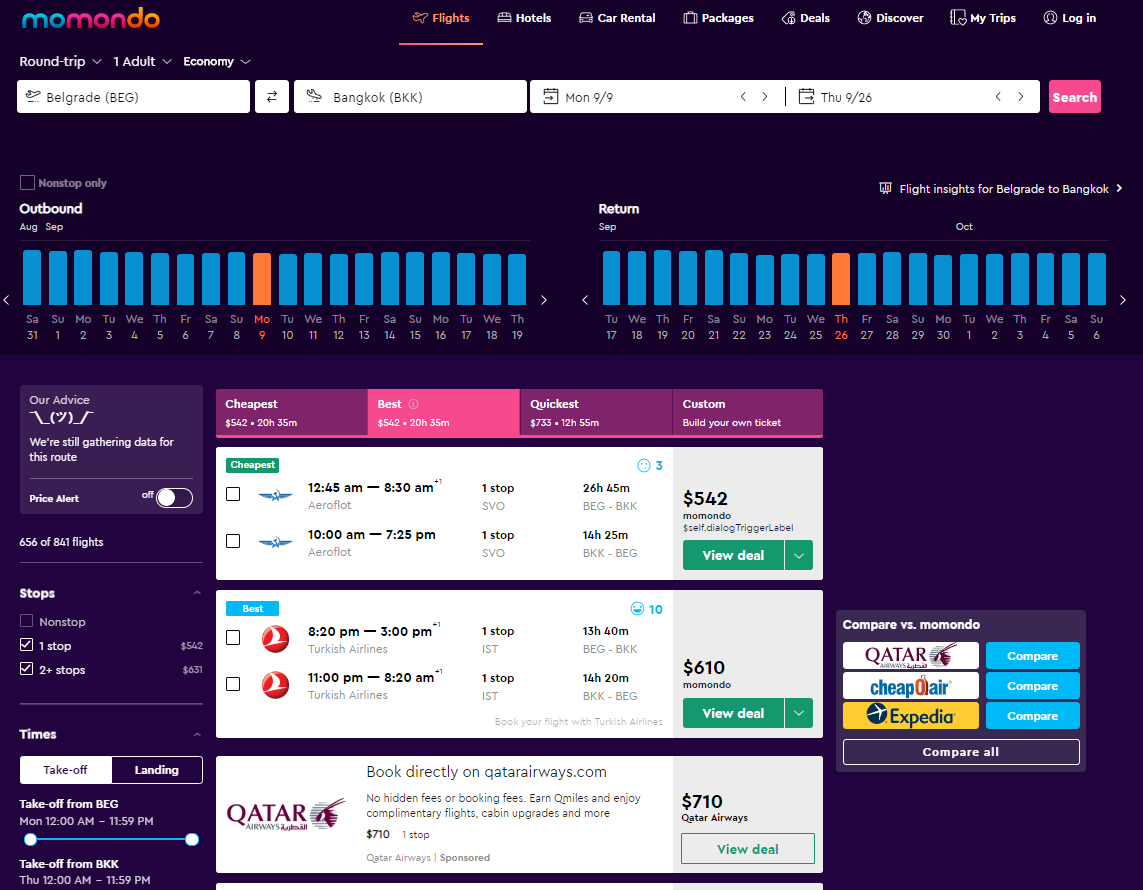The image size is (1143, 890).
Task: Go to next return day
Action: [1021, 97]
